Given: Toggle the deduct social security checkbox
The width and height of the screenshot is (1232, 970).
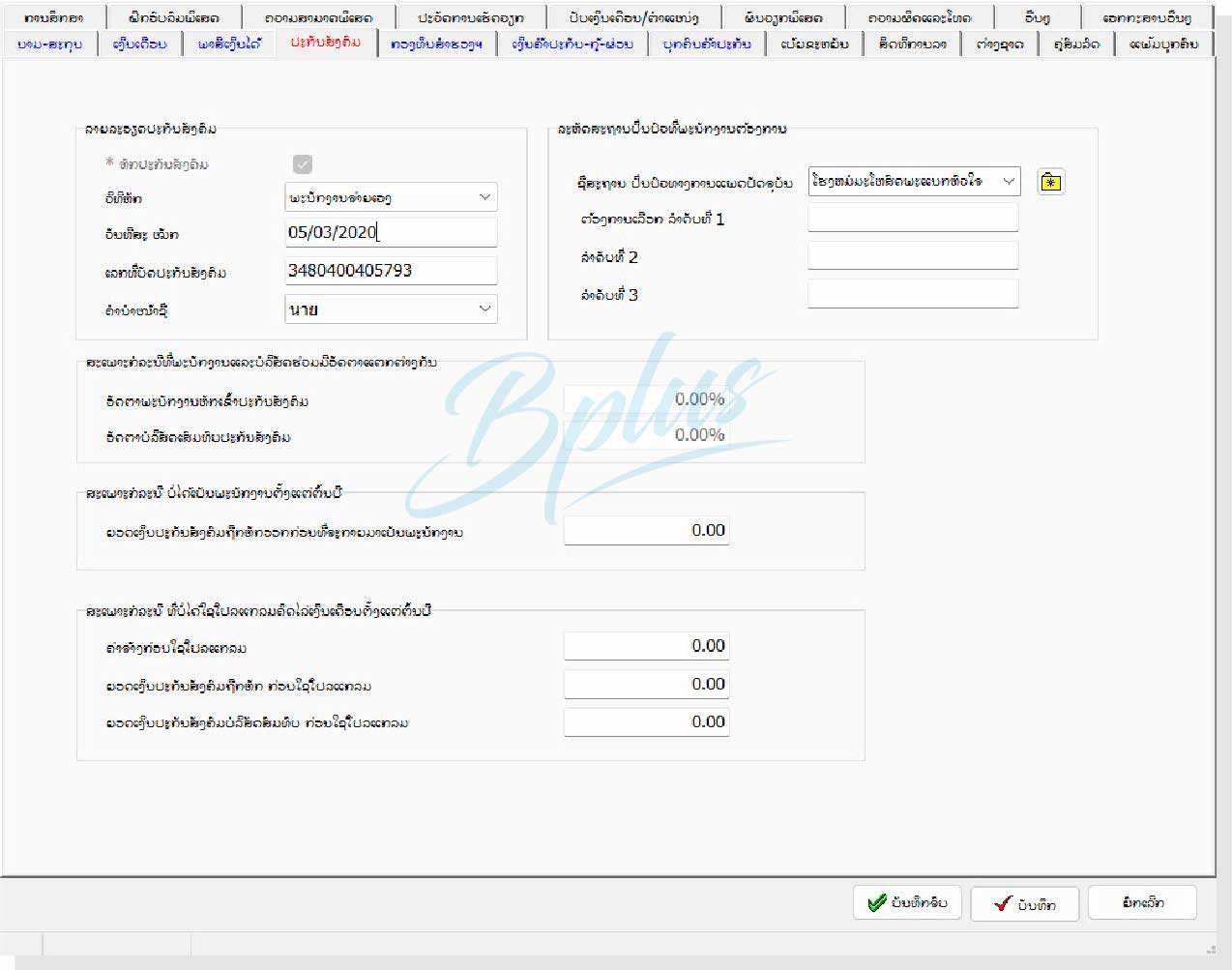Looking at the screenshot, I should click(x=303, y=164).
